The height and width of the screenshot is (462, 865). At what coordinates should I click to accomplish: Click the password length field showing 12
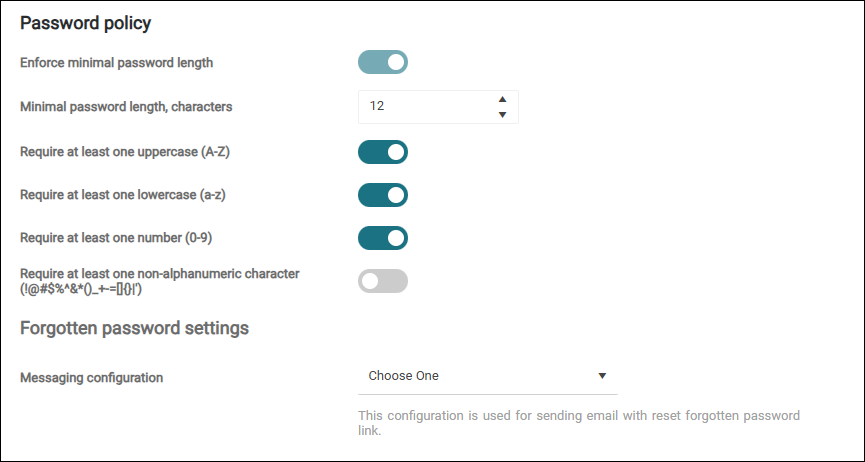tap(425, 106)
